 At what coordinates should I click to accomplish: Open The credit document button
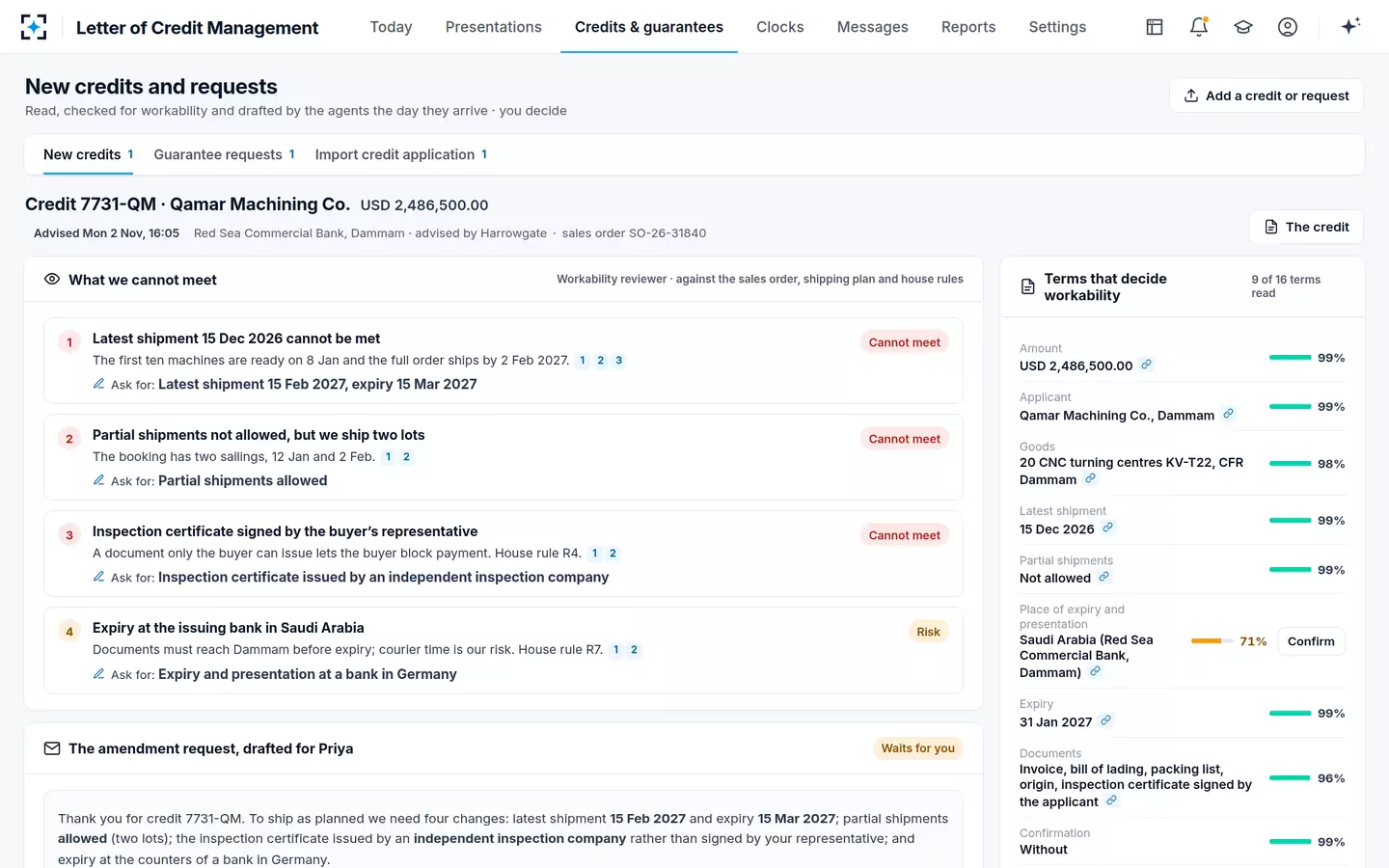(1306, 227)
